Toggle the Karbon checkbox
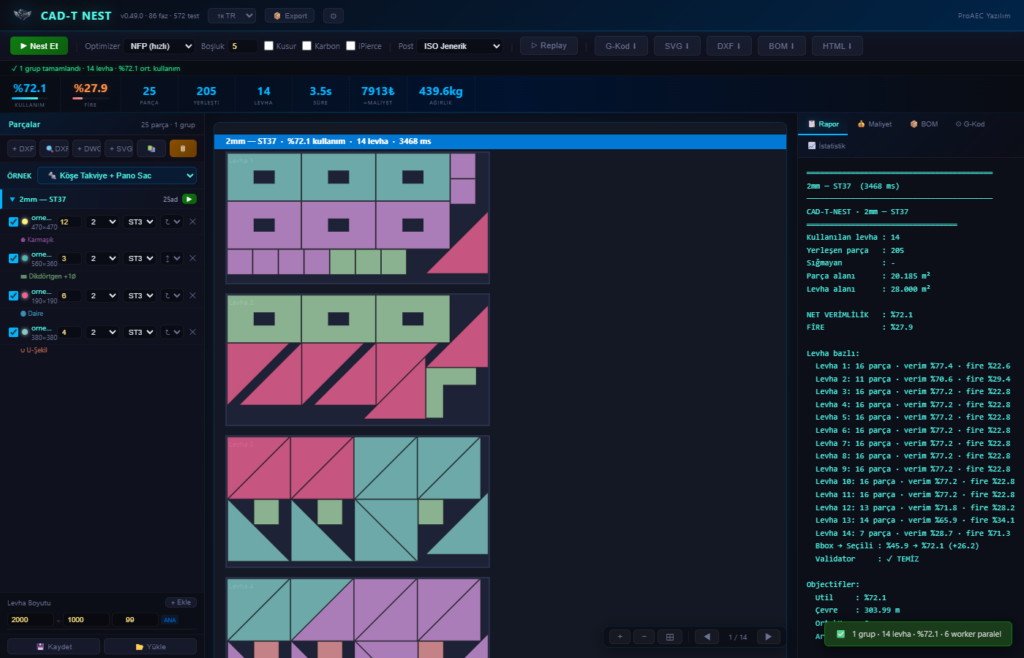1024x658 pixels. 306,46
